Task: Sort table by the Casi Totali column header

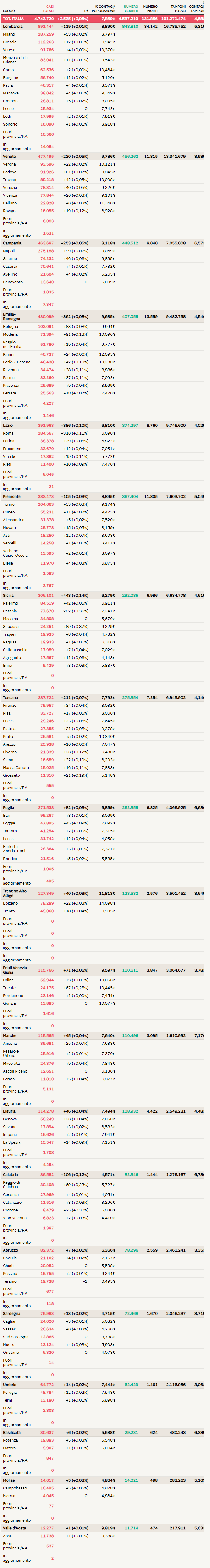Action: (x=47, y=9)
